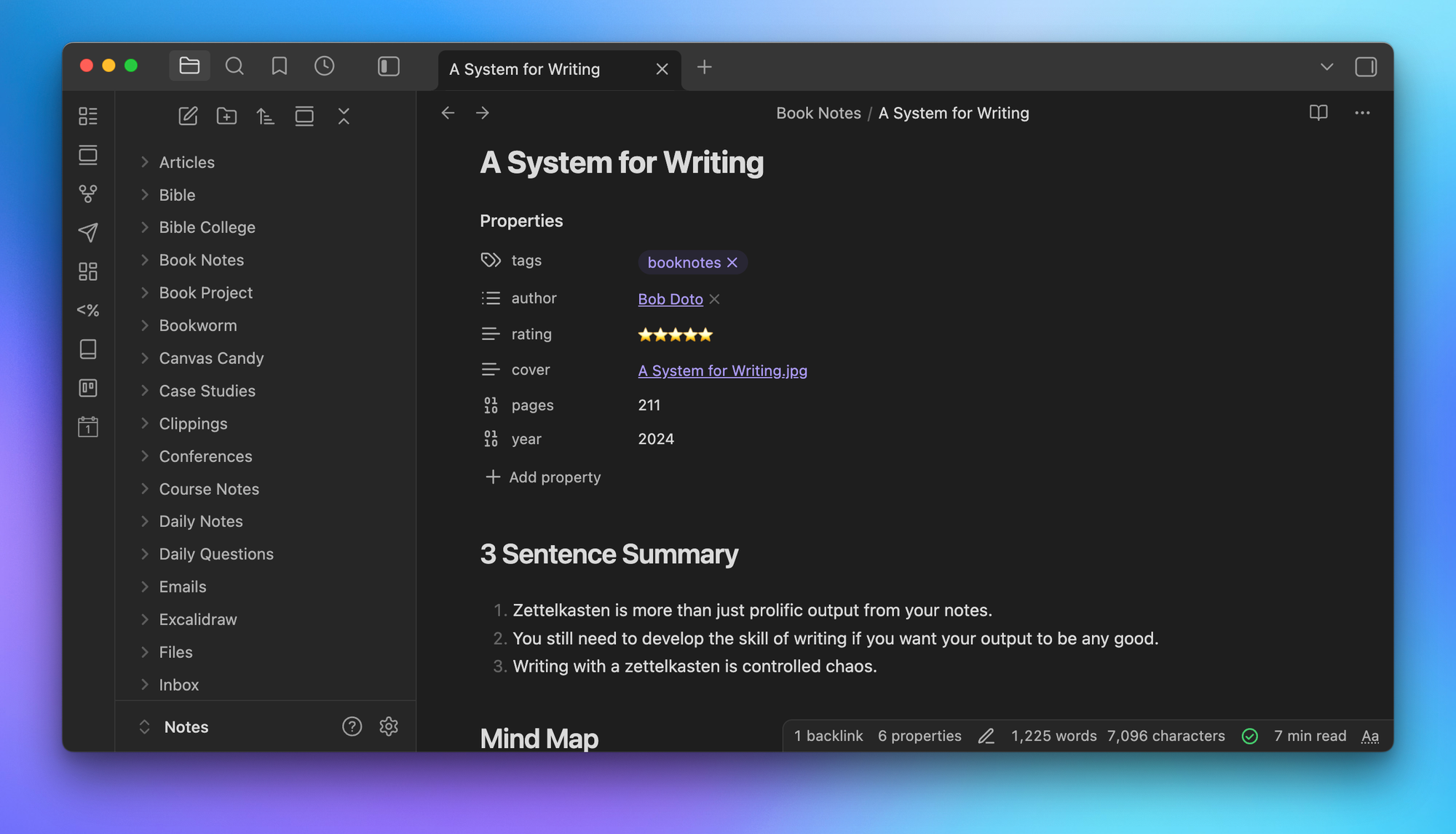Open the templater ribbon icon
The height and width of the screenshot is (834, 1456).
(88, 310)
